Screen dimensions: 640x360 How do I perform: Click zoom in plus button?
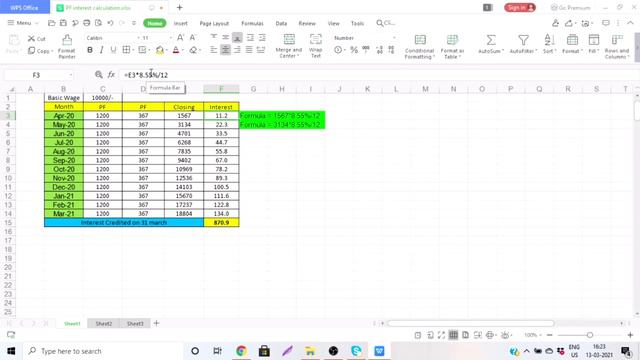[630, 335]
